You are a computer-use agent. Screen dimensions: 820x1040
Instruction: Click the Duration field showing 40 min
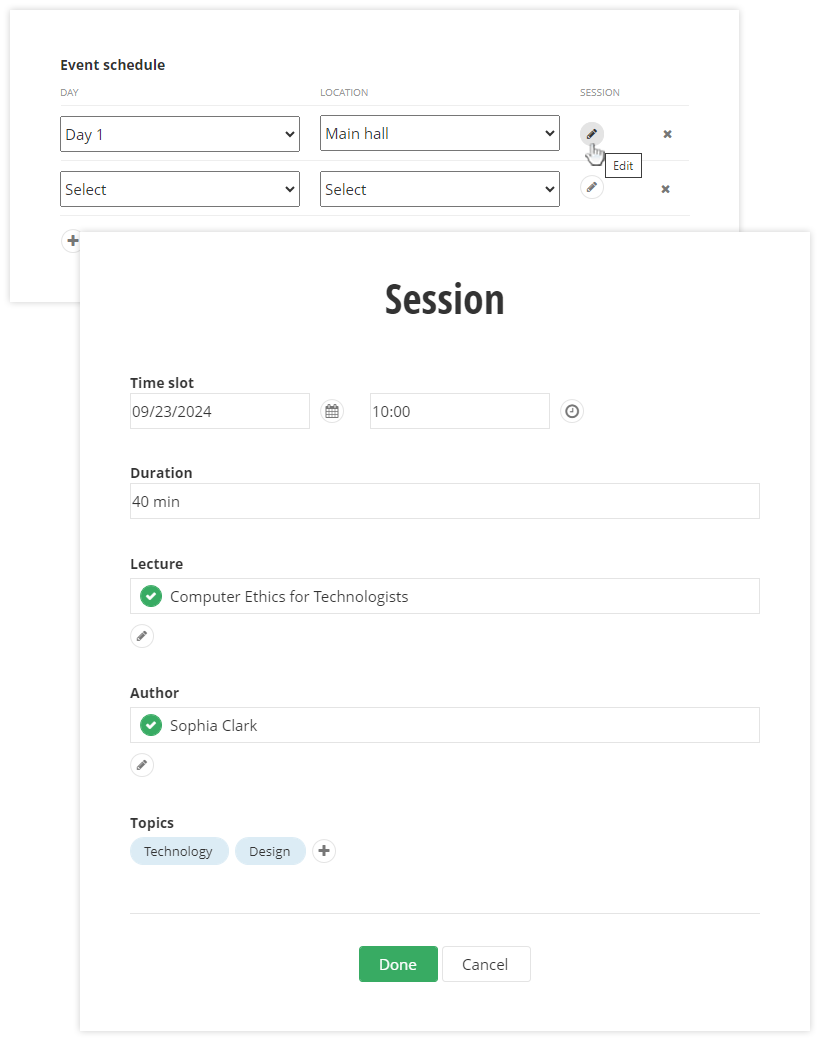coord(444,501)
